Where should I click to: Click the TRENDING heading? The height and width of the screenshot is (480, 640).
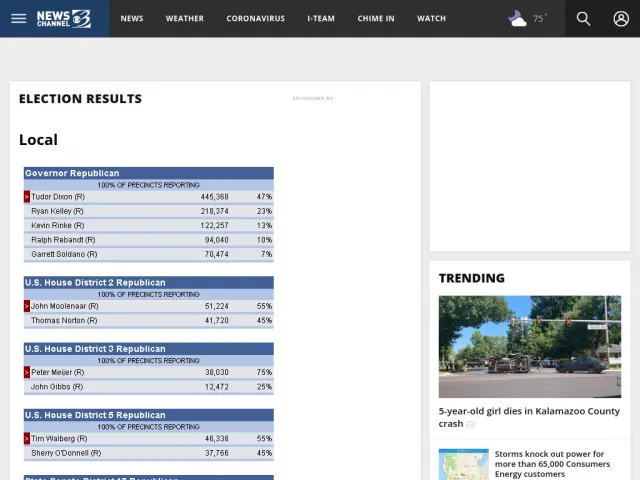(x=472, y=278)
